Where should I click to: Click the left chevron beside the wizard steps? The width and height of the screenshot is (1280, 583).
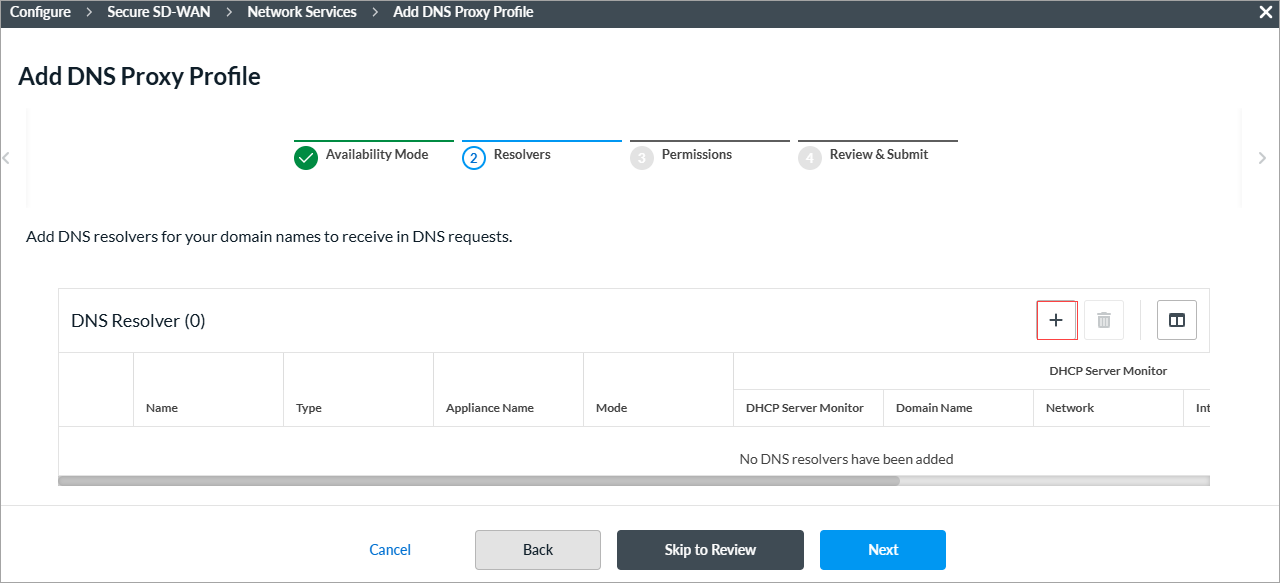(6, 158)
